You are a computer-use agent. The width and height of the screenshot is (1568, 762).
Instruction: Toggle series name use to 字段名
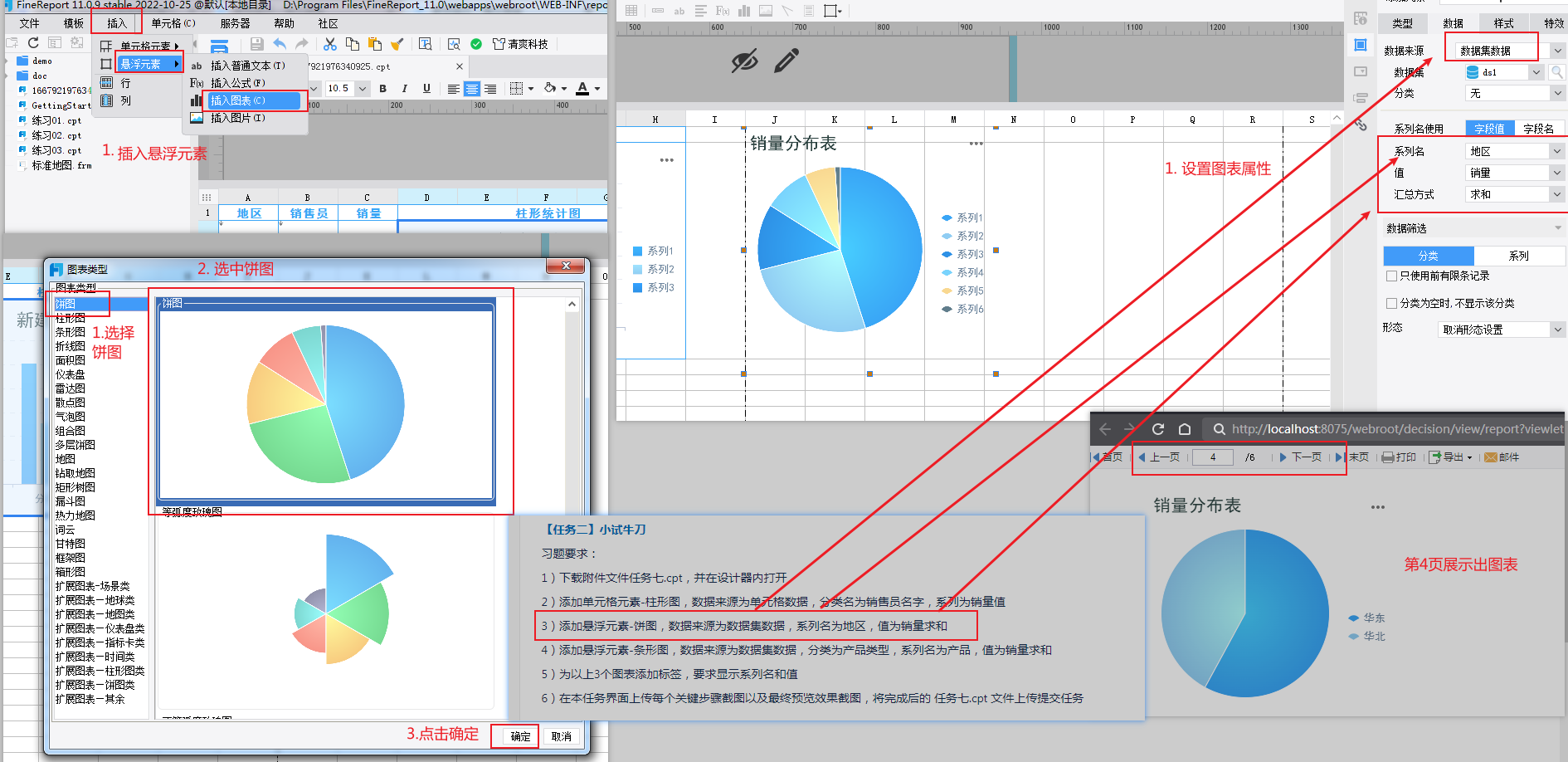click(x=1538, y=129)
